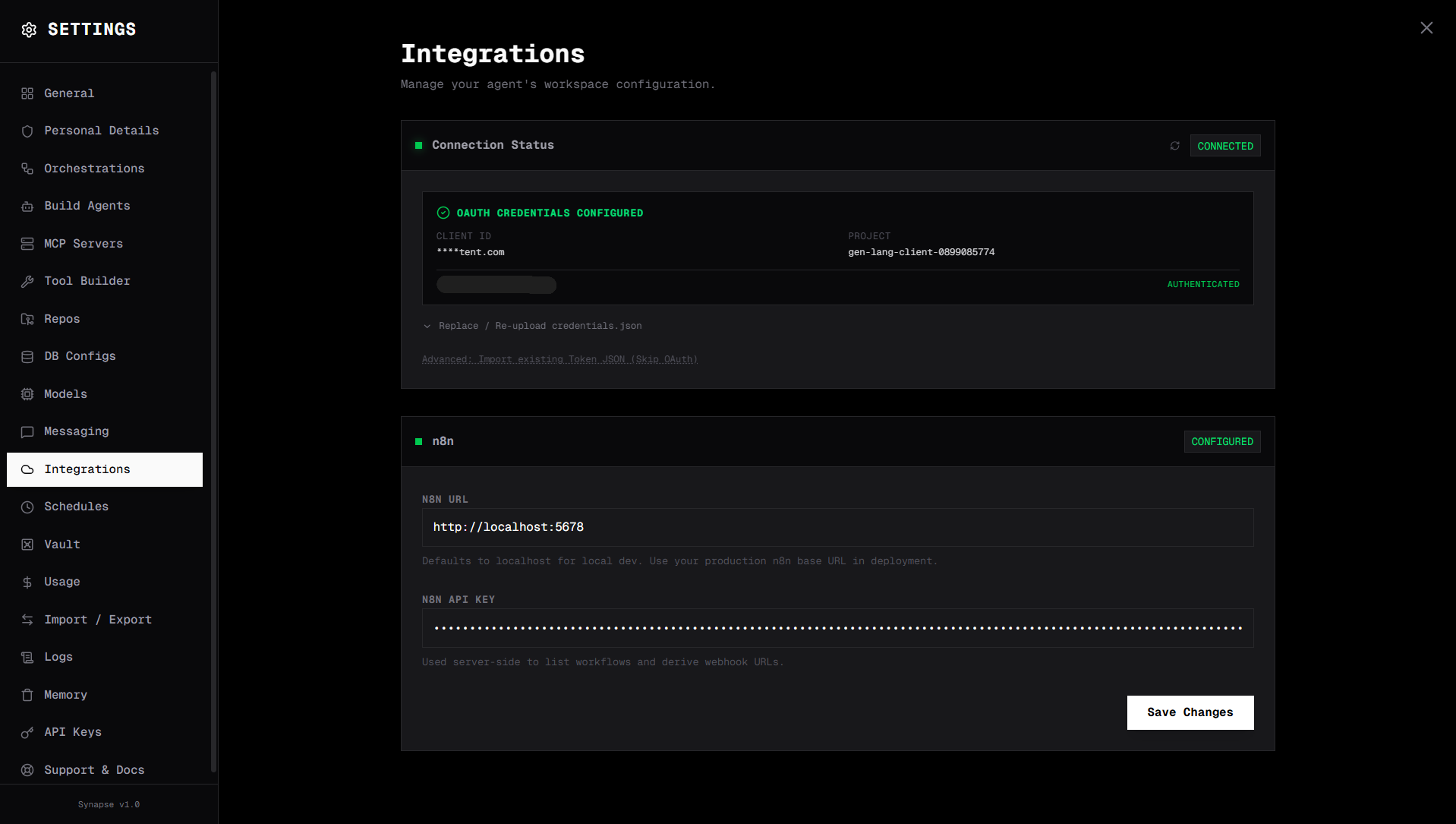Click the project value gen-lang-client-0899085774
Viewport: 1456px width, 824px height.
click(x=921, y=252)
